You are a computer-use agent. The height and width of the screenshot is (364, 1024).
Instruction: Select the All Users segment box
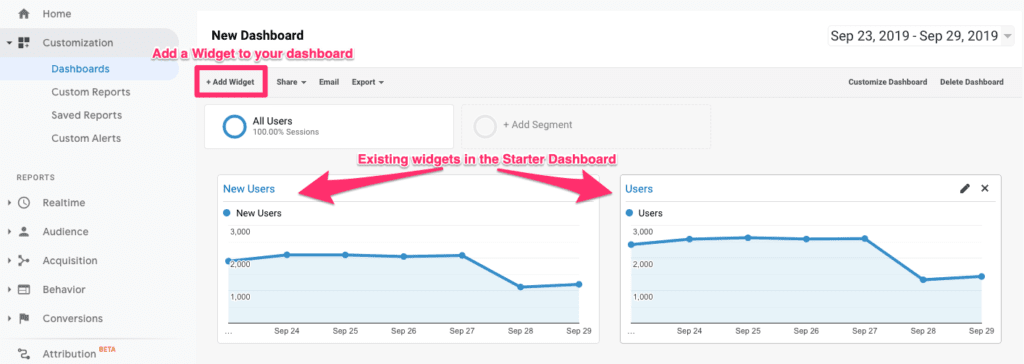tap(328, 126)
